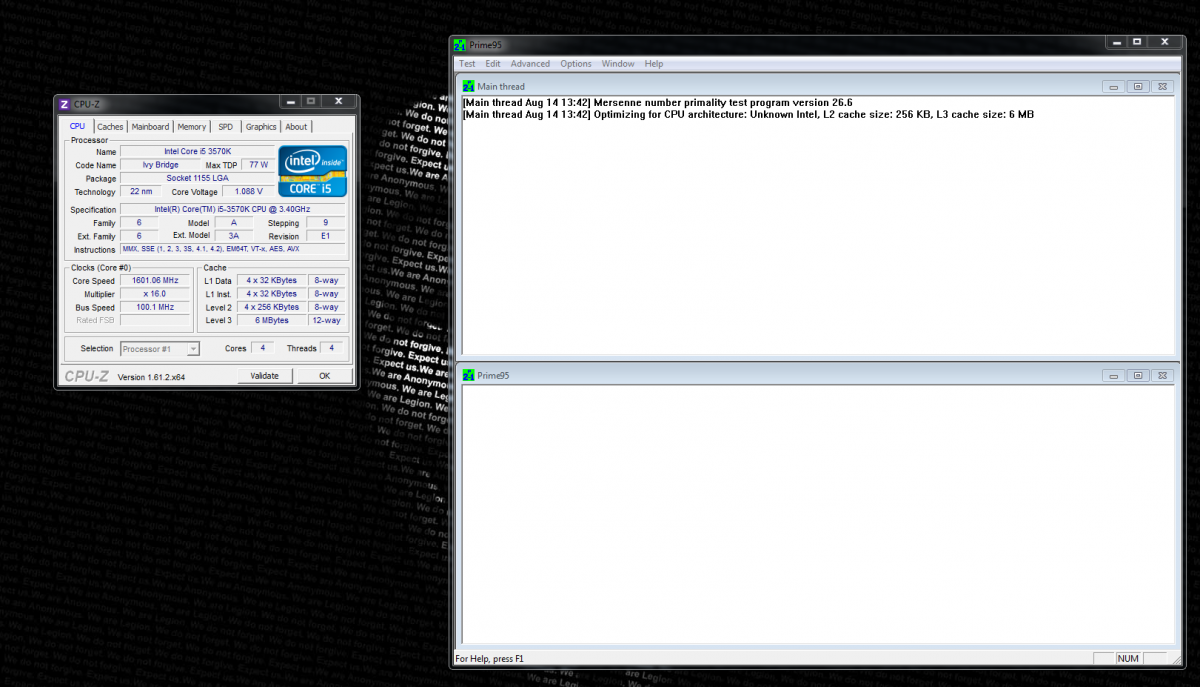
Task: Close the Prime95 main window
Action: click(1164, 42)
